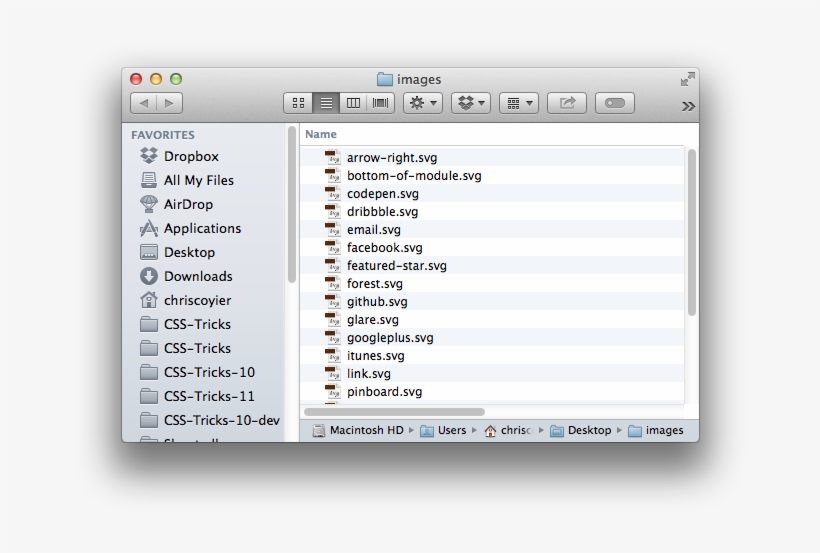Screen dimensions: 820x553
Task: Select arrow-right.svg file
Action: 492,157
